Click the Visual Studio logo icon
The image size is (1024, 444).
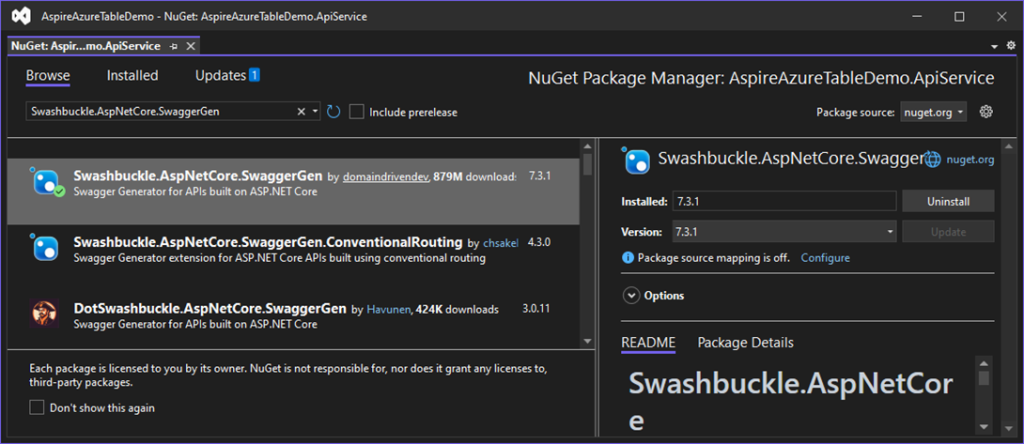[x=20, y=16]
